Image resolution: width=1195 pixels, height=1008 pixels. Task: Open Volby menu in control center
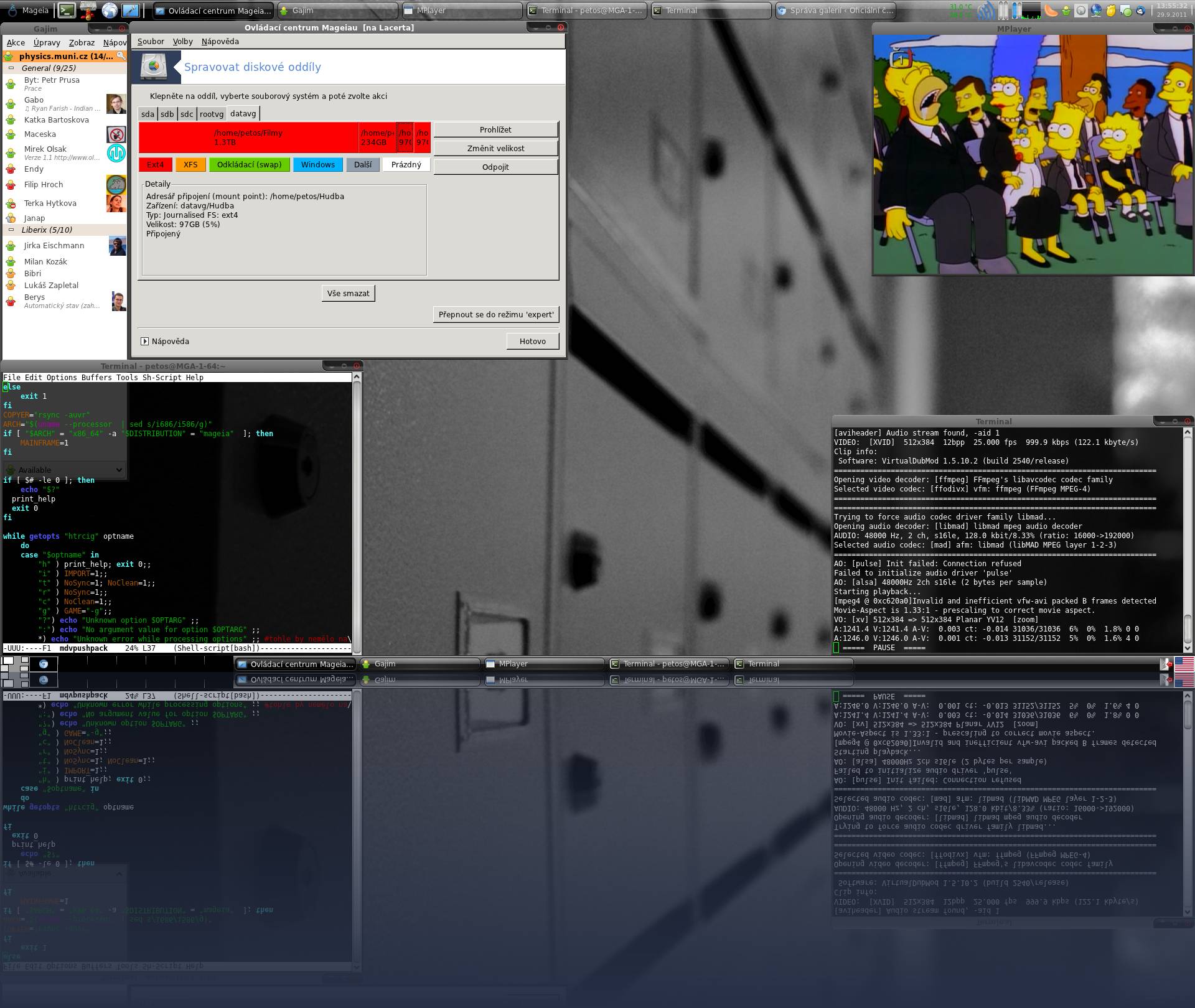[182, 42]
